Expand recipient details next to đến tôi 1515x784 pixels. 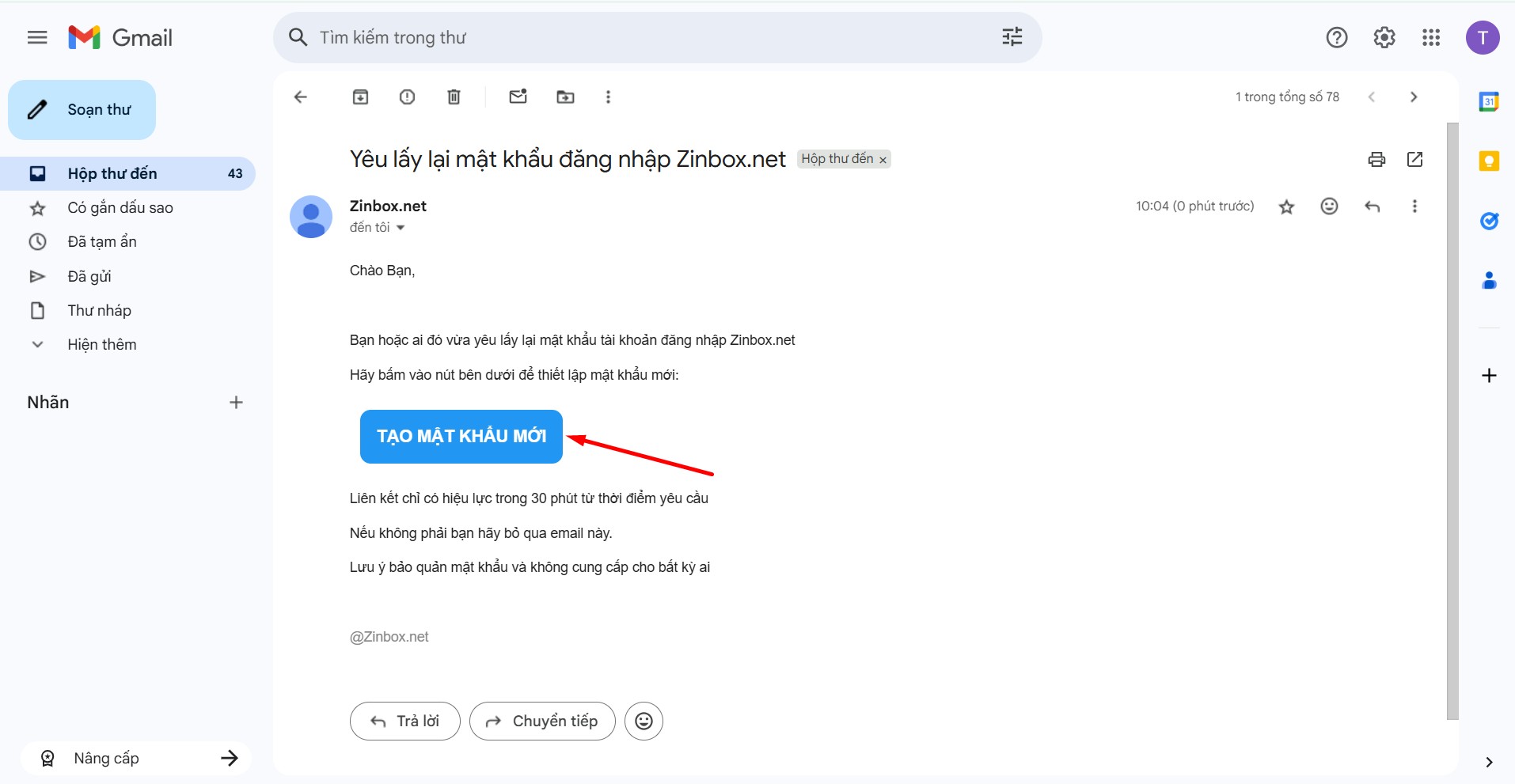coord(401,228)
